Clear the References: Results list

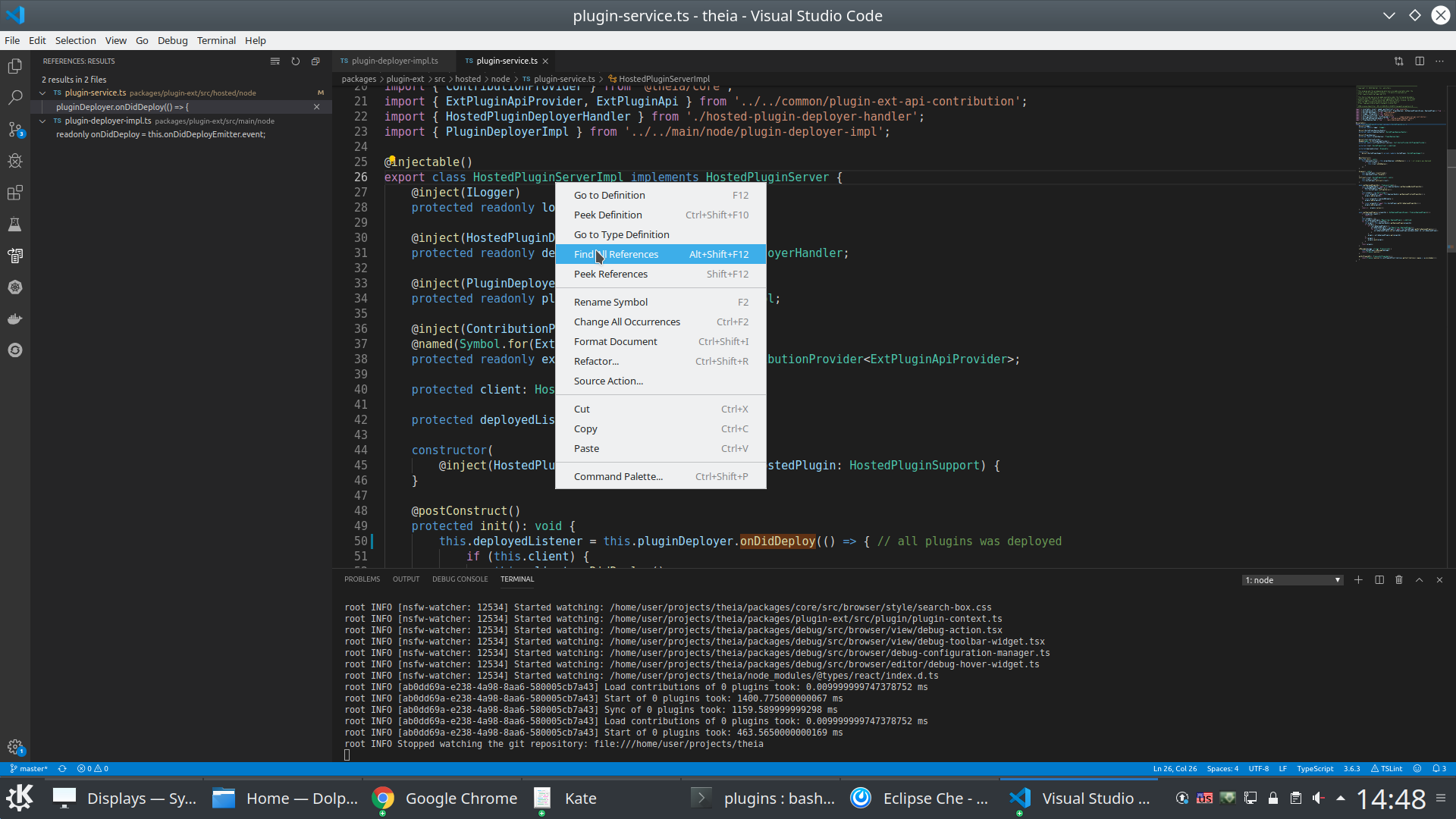pos(275,61)
